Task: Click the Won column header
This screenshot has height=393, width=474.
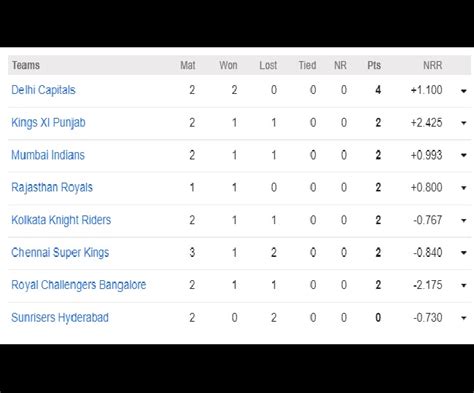Action: pyautogui.click(x=228, y=65)
